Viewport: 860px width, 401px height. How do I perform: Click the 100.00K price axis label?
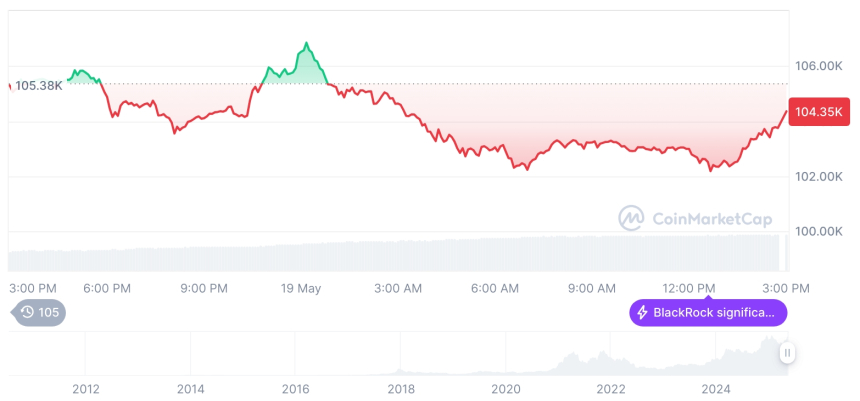[818, 231]
